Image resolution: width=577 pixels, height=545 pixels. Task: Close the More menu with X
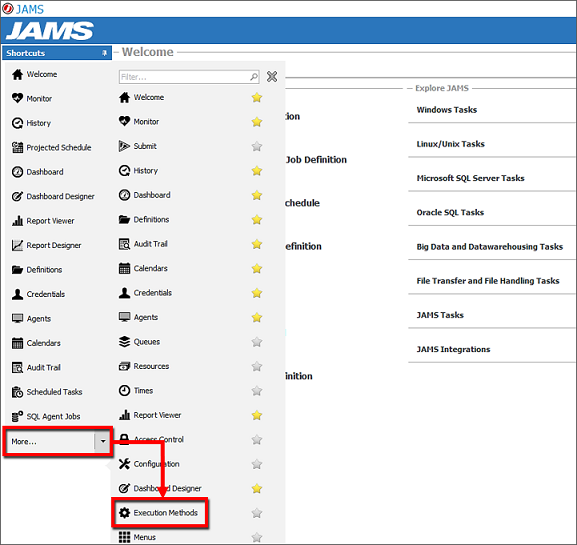pos(272,77)
